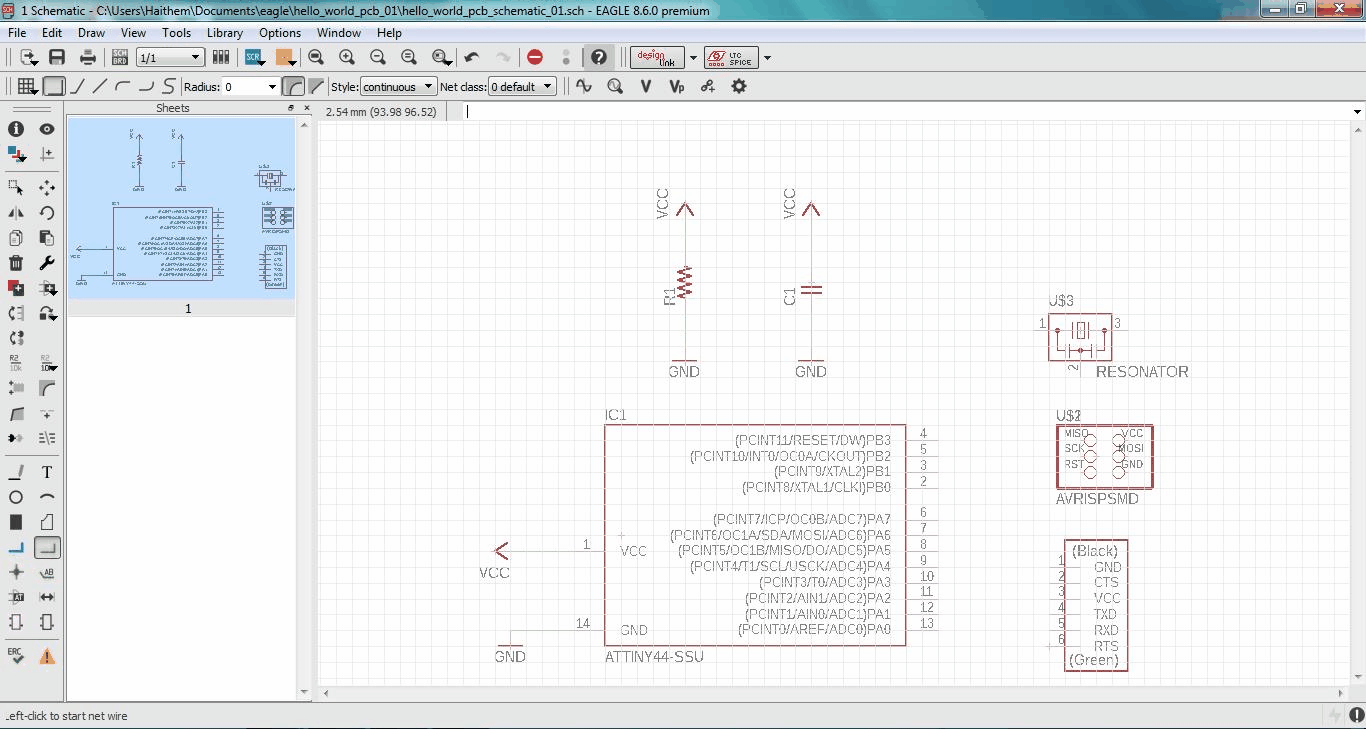
Task: Open the Info tool in the left toolbar
Action: click(16, 129)
